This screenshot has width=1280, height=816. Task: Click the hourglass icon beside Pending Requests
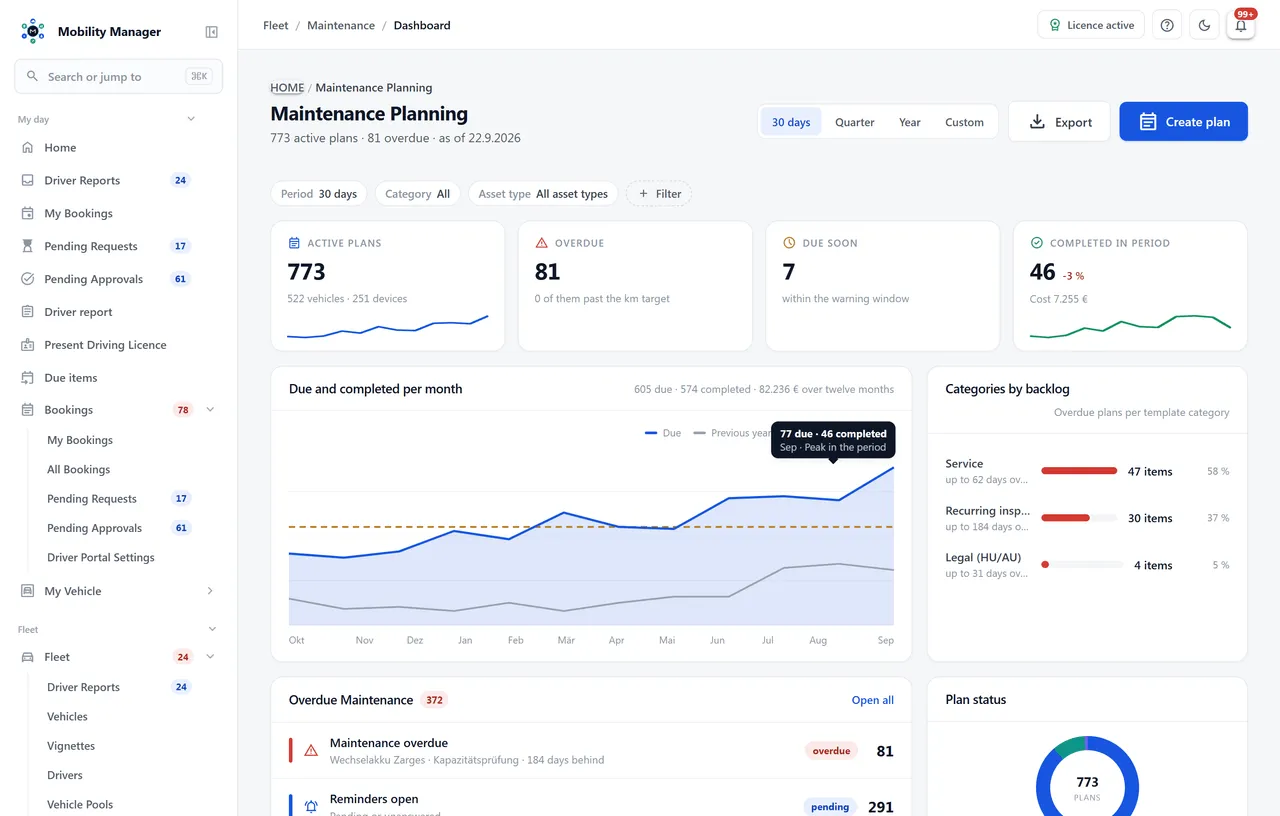(28, 246)
